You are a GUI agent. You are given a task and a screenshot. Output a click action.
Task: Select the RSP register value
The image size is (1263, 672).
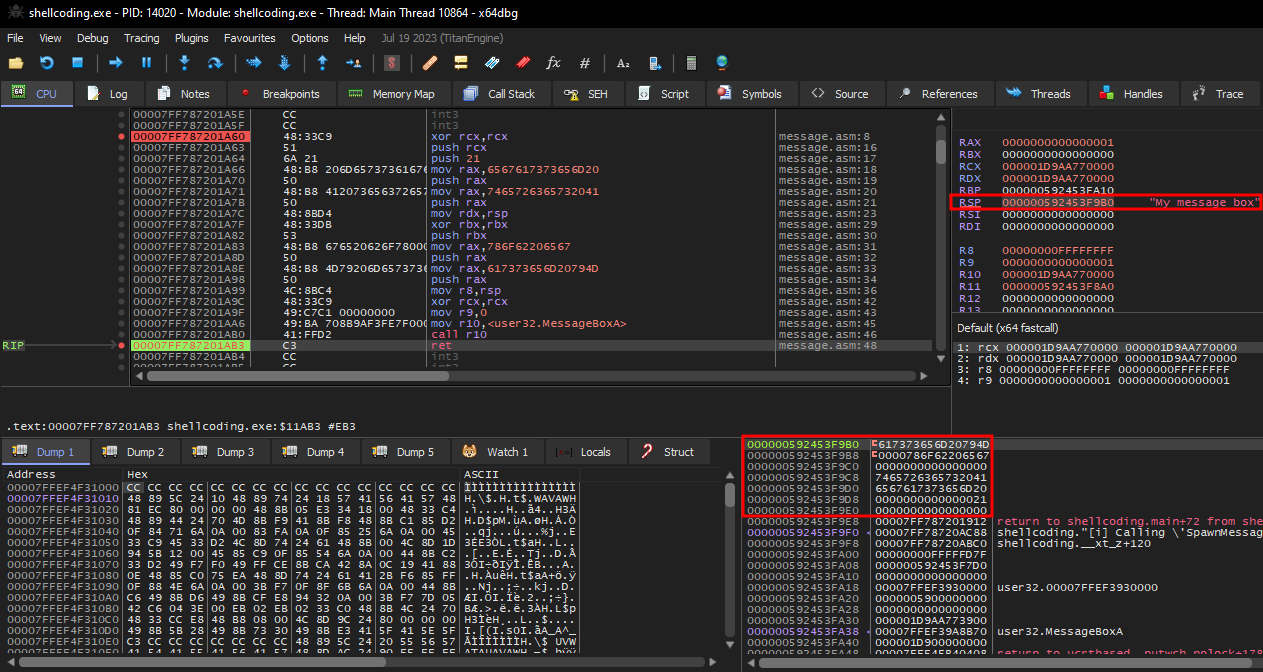point(1058,203)
